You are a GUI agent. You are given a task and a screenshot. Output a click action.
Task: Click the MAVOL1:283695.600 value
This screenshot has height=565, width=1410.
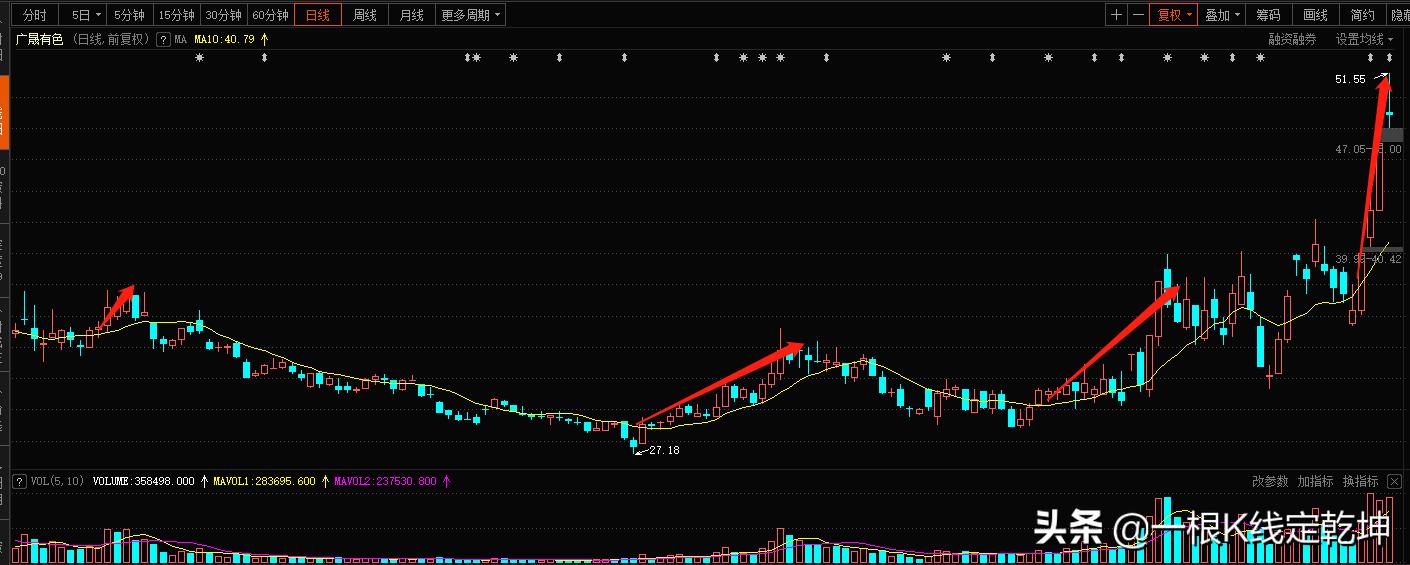pyautogui.click(x=264, y=481)
